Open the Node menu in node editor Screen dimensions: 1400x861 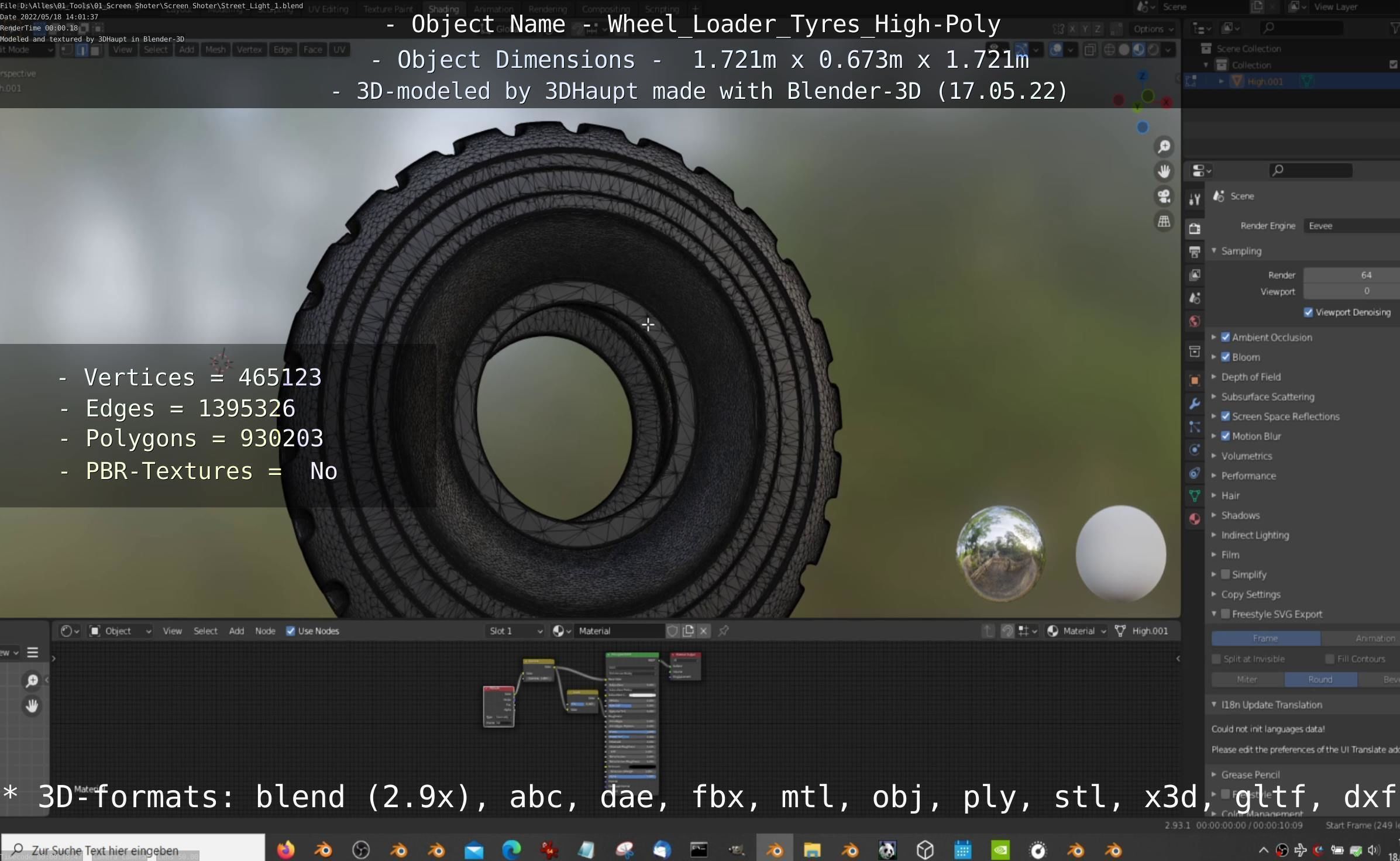265,631
